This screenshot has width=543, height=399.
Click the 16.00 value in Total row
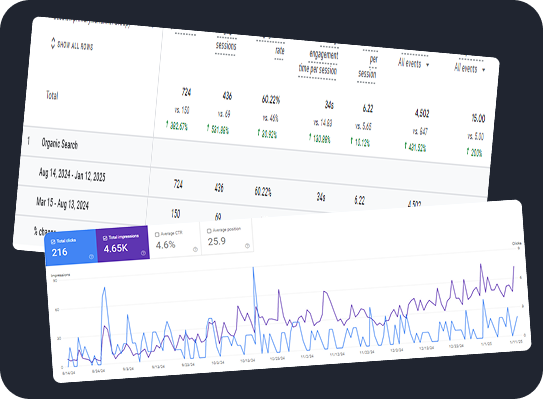[478, 118]
